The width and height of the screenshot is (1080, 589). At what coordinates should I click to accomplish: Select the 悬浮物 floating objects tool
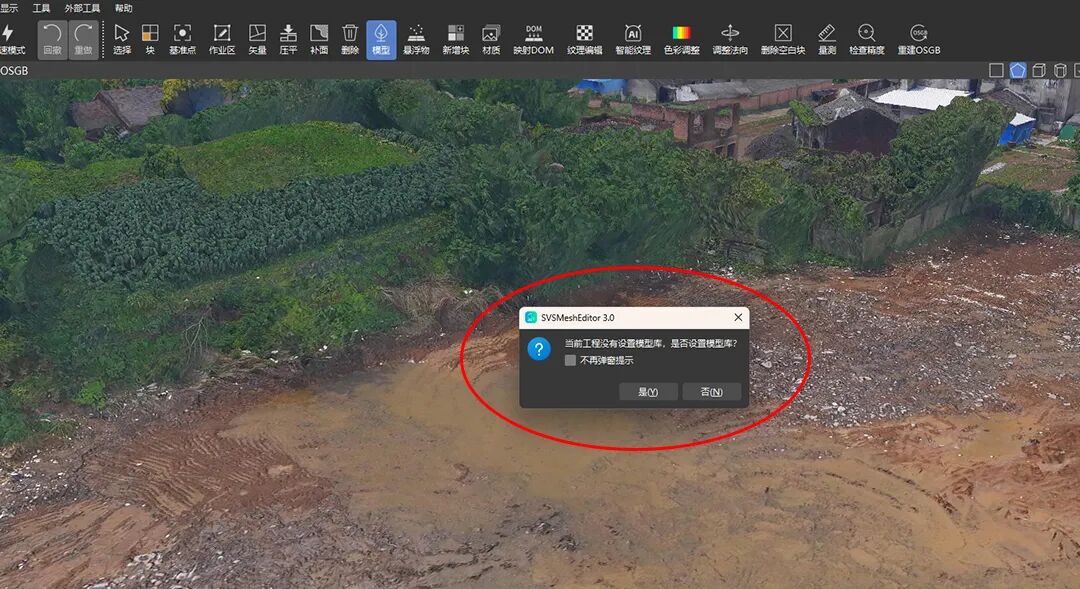(x=416, y=39)
